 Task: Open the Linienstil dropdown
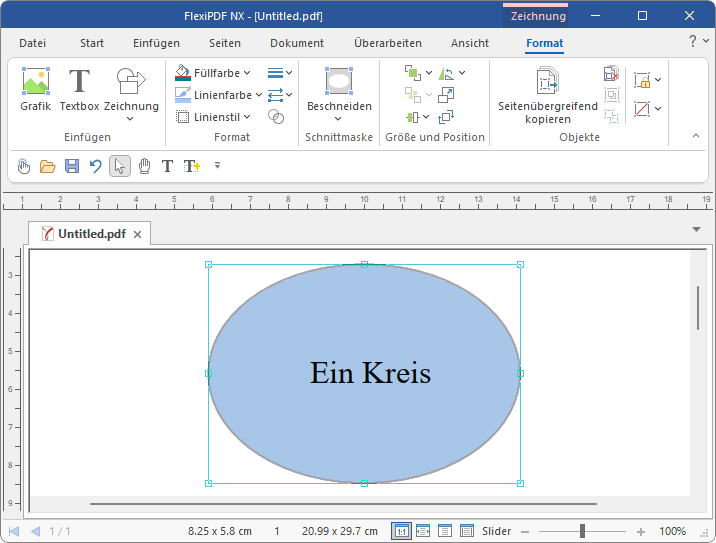point(247,117)
